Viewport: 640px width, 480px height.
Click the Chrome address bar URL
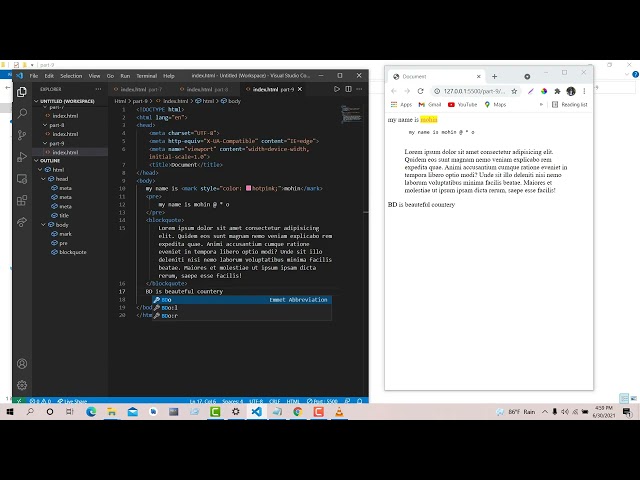[474, 91]
